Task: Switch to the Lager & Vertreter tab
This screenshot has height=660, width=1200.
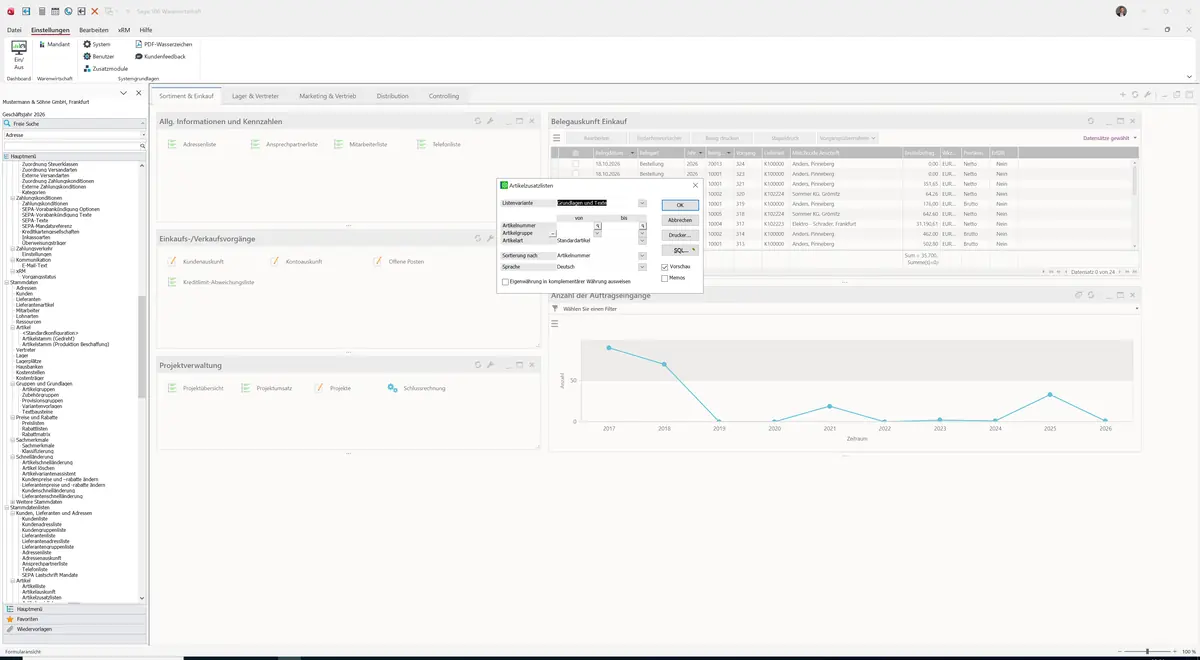Action: 256,96
